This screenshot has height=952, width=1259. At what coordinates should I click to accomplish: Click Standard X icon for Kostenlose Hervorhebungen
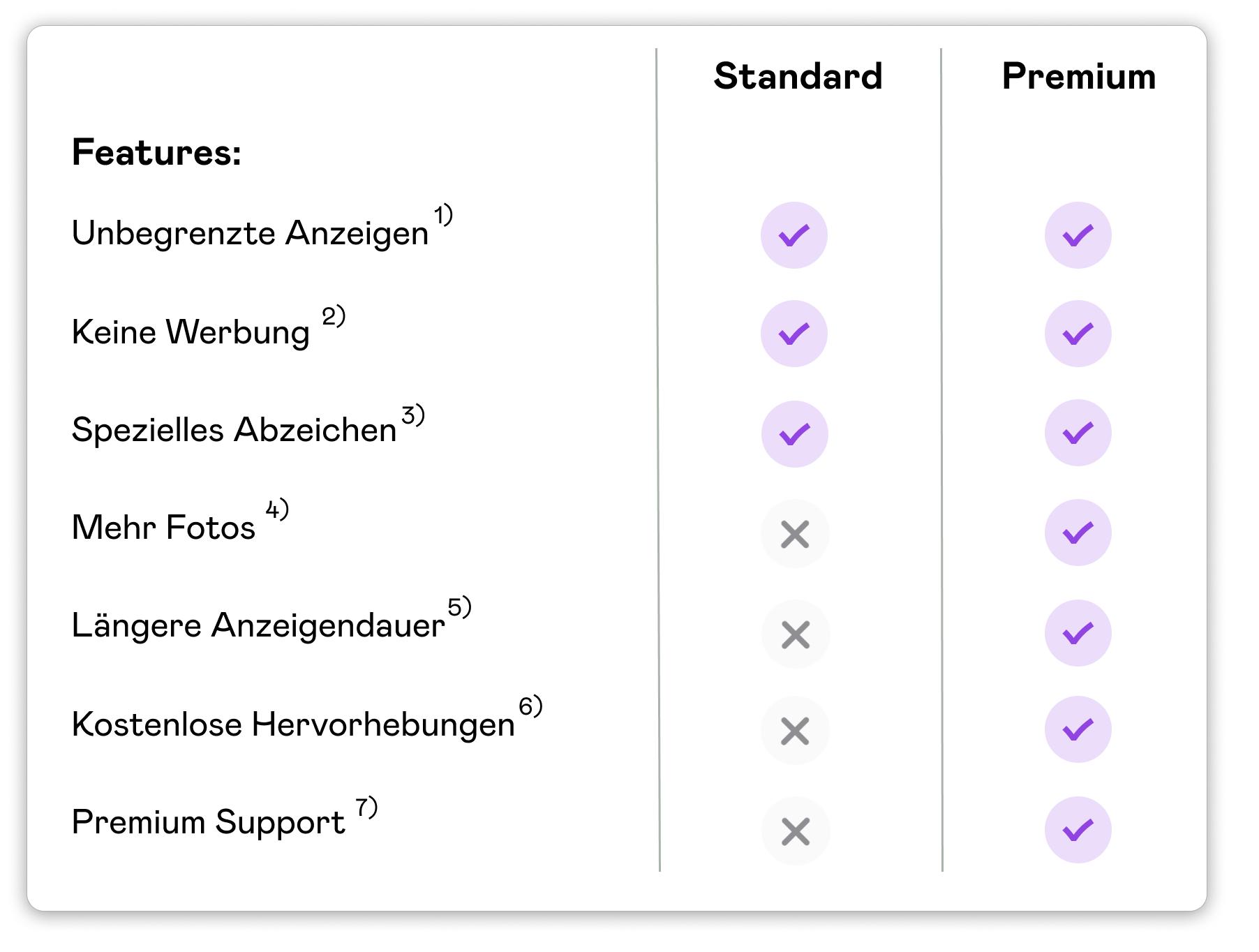795,731
